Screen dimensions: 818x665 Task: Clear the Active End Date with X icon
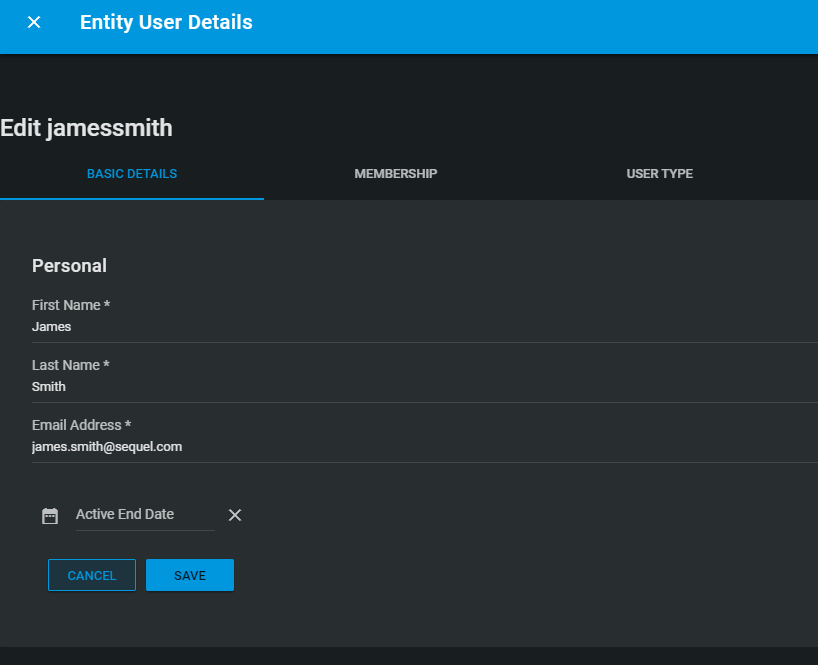(235, 515)
